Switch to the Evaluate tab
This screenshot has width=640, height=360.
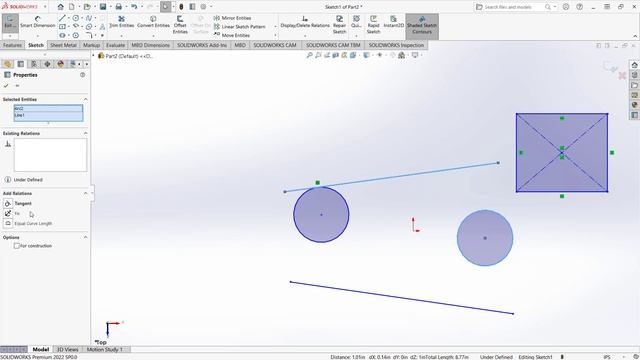coord(116,45)
